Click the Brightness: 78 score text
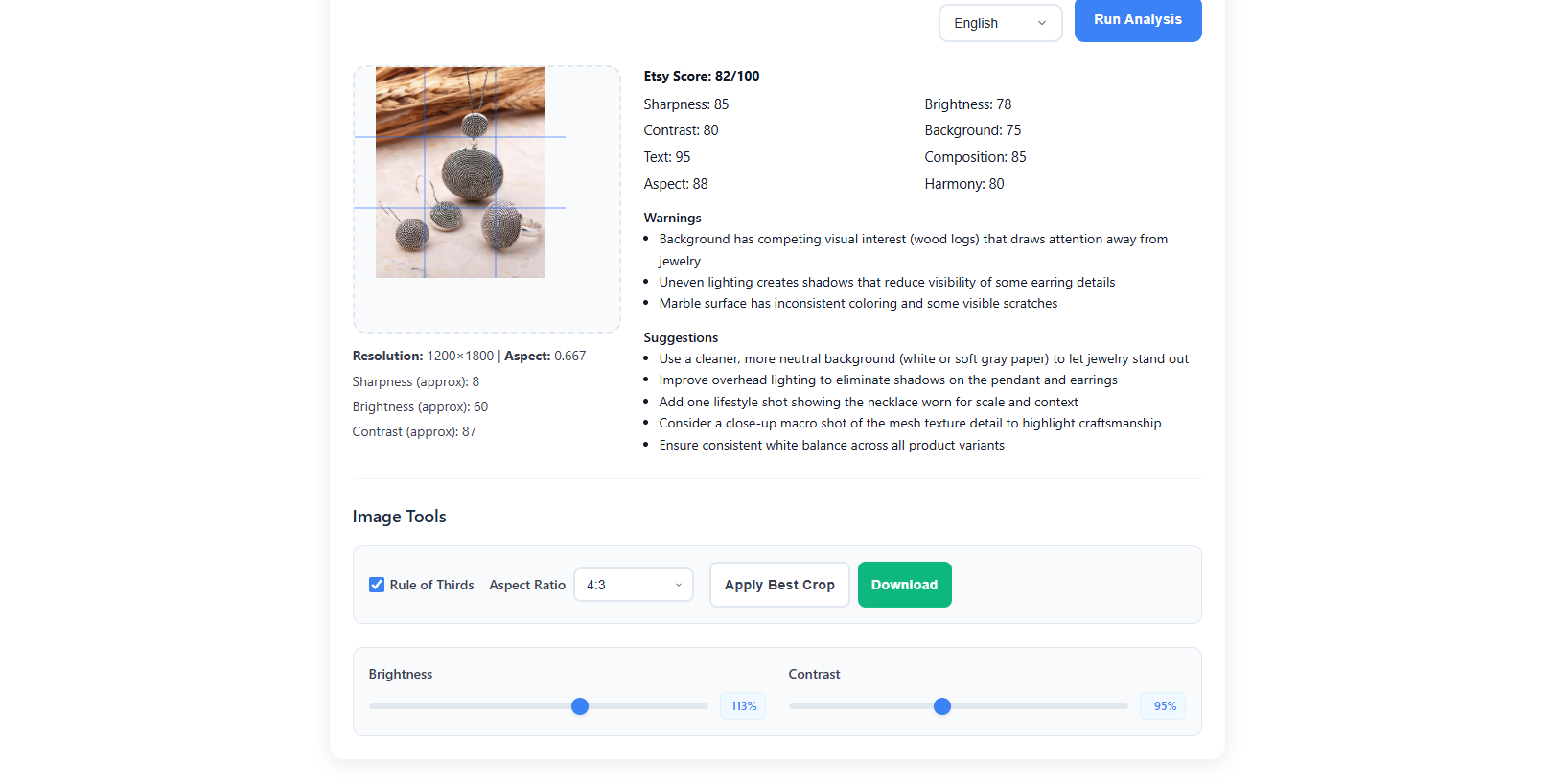Screen dimensions: 1553x784 click(x=968, y=104)
